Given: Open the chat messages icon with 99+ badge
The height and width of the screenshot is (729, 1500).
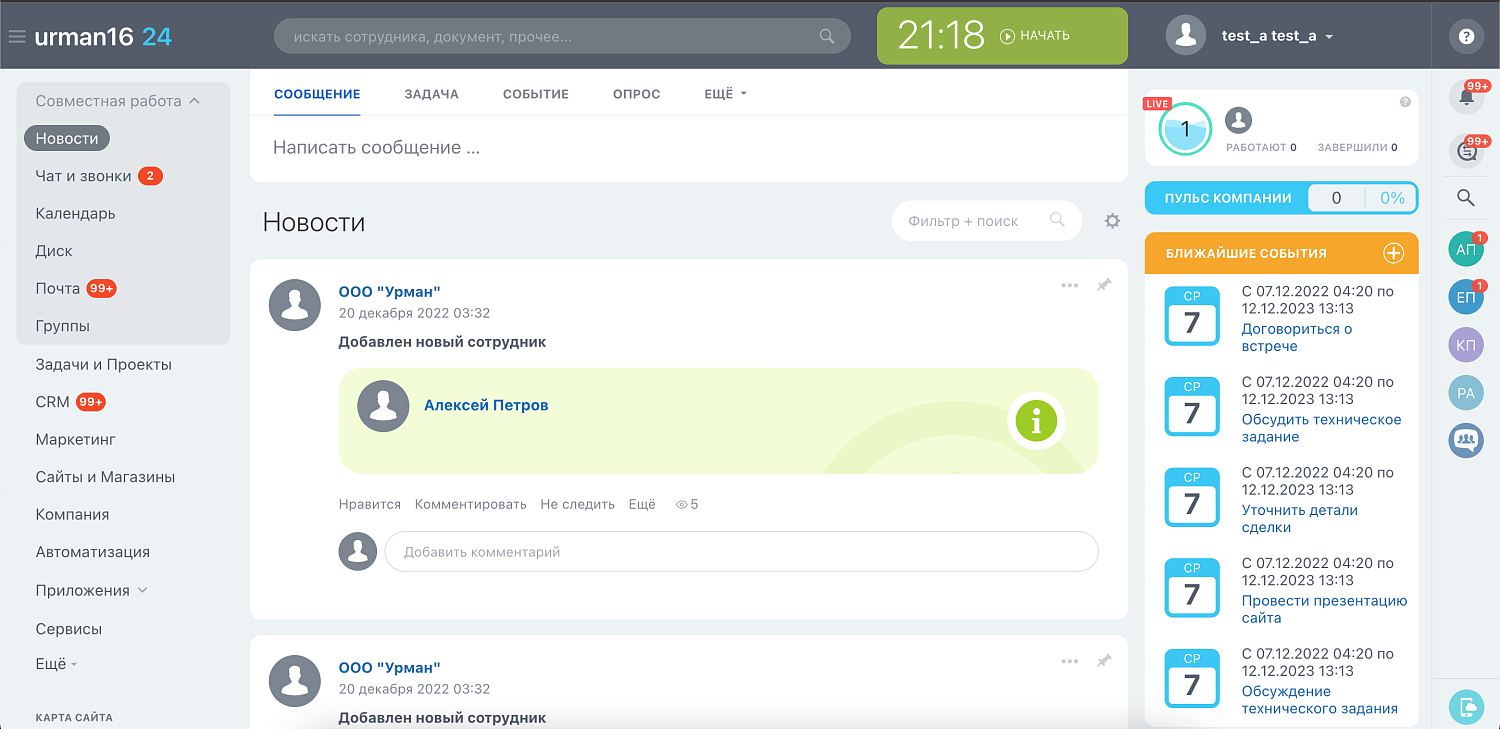Looking at the screenshot, I should click(1466, 151).
